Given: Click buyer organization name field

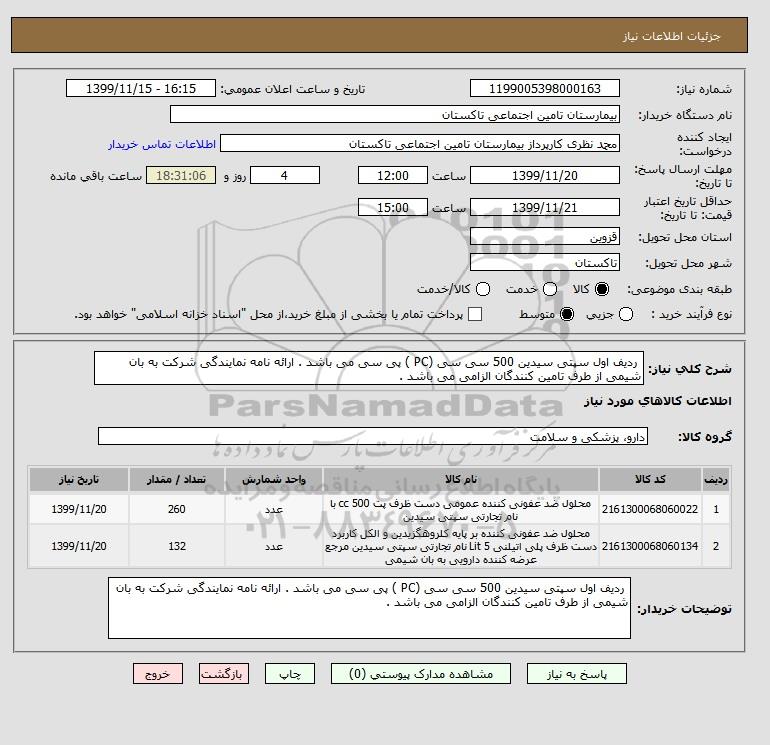Looking at the screenshot, I should click(x=395, y=115).
